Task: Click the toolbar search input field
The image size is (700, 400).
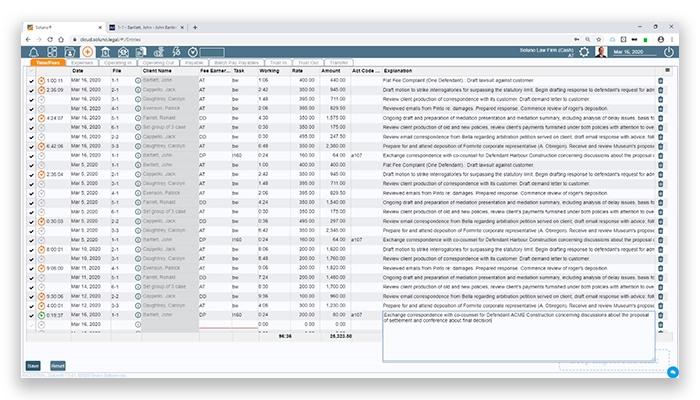Action: tap(212, 52)
